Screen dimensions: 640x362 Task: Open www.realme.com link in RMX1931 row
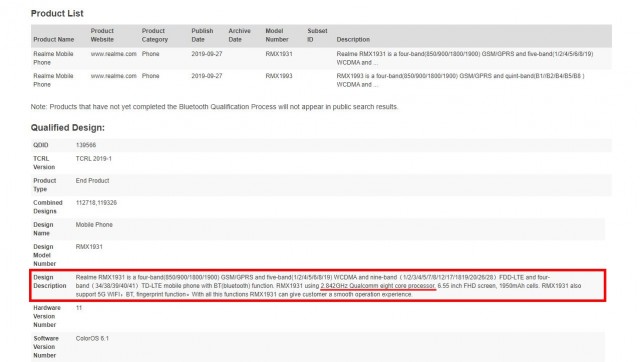[x=113, y=54]
